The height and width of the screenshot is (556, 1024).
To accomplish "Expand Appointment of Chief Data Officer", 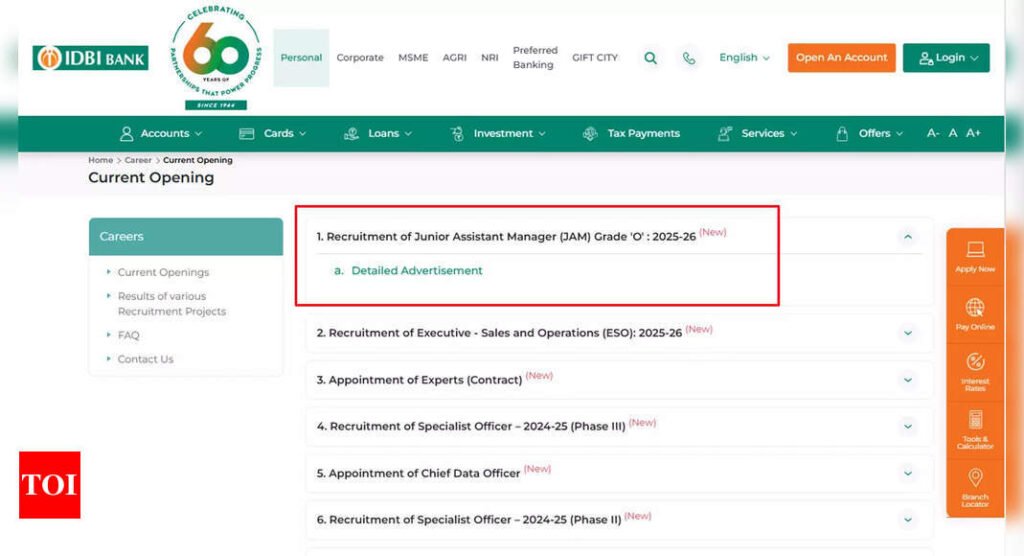I will 908,473.
